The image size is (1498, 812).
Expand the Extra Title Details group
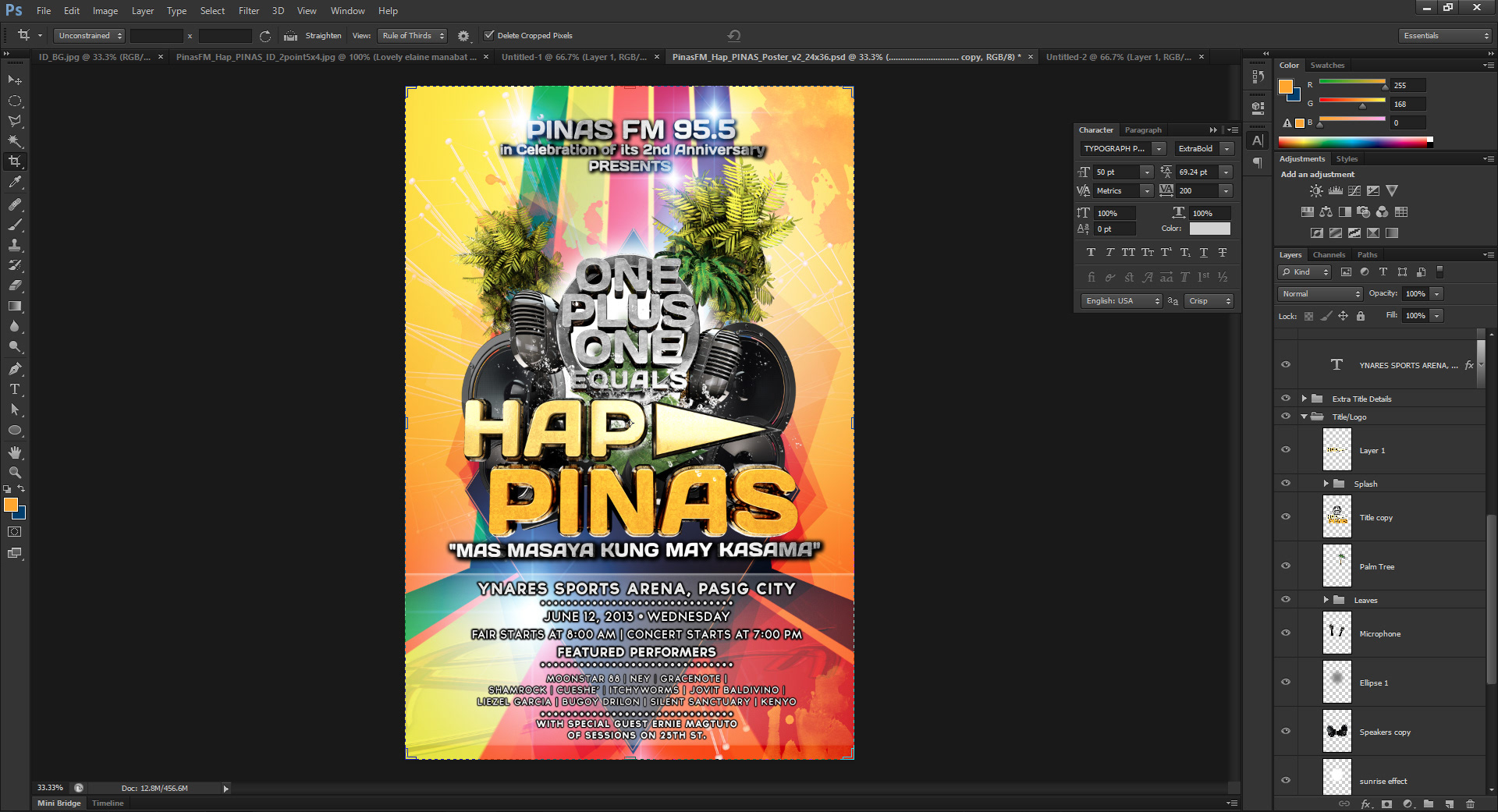point(1304,399)
